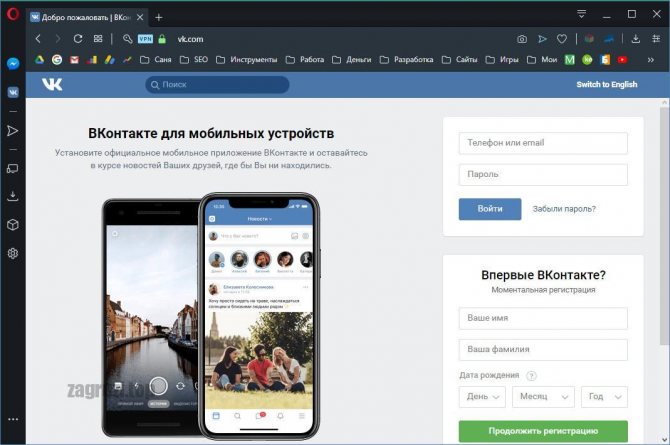The image size is (670, 445).
Task: Open the Сайты bookmarks folder
Action: 460,60
